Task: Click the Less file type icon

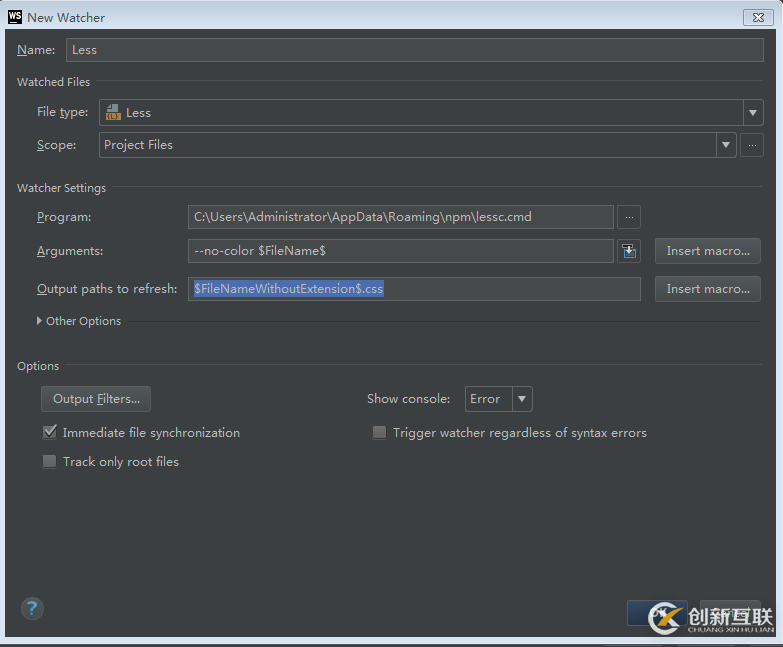Action: pyautogui.click(x=113, y=112)
